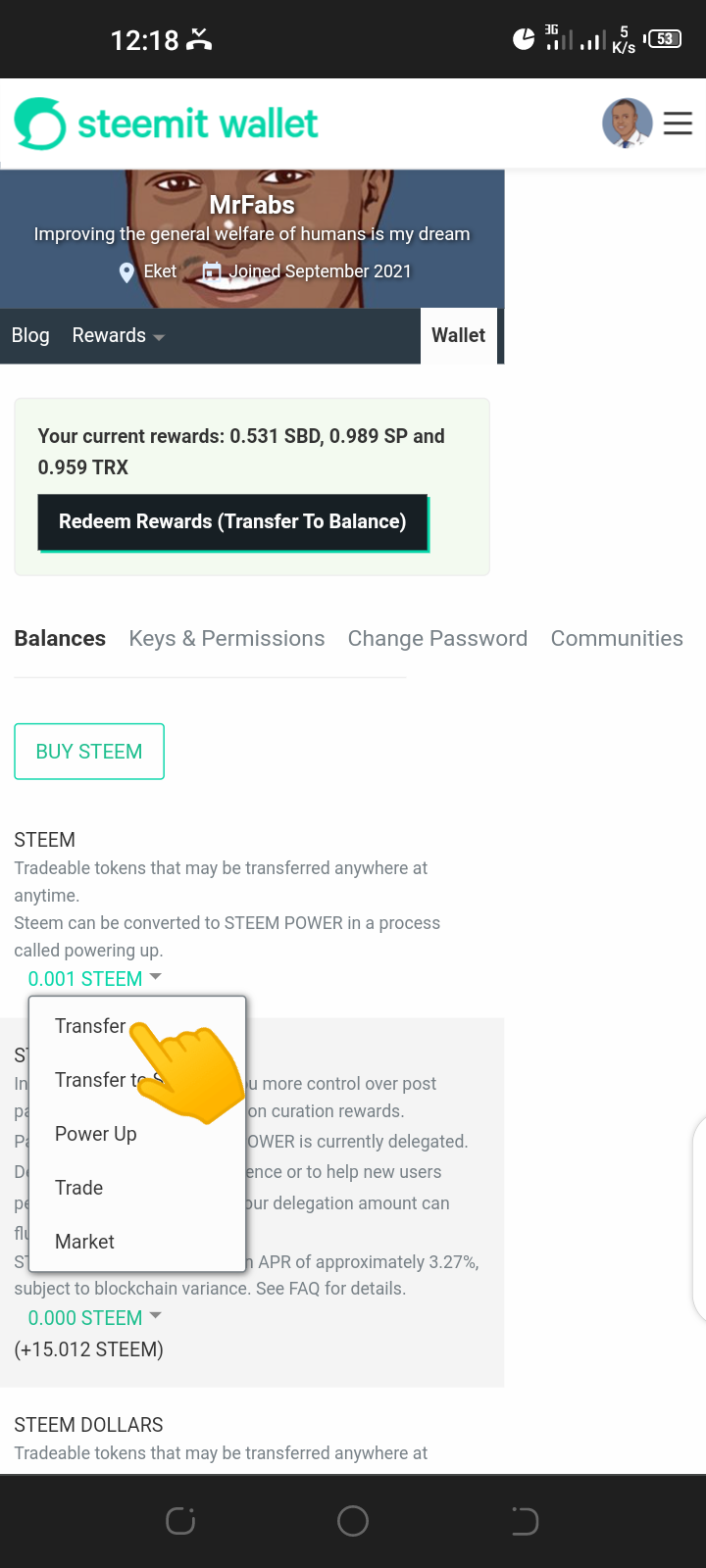The image size is (706, 1568).
Task: Choose Power Up from the menu
Action: (96, 1134)
